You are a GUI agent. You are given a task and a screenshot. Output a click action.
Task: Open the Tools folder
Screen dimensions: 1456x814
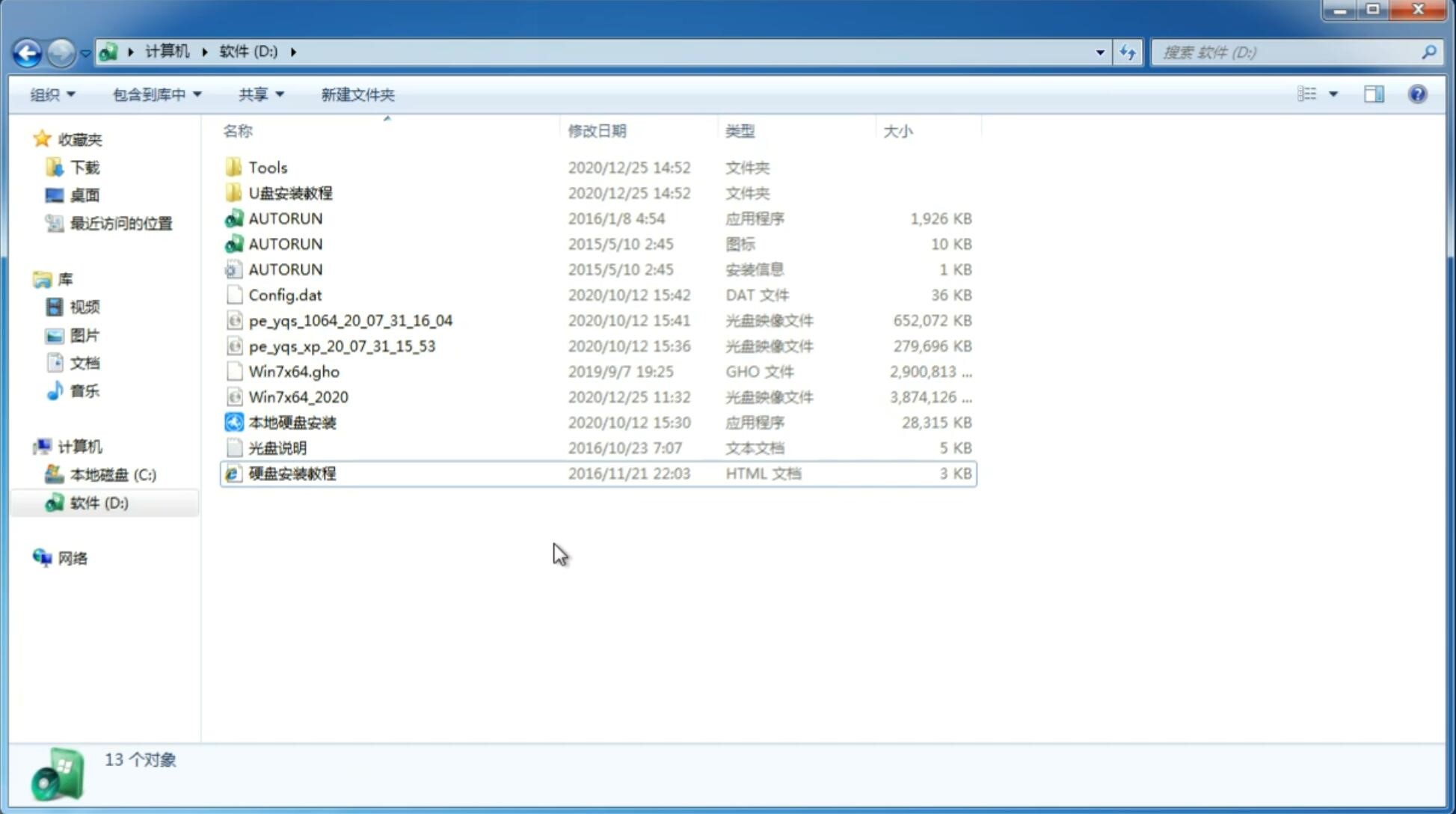(267, 167)
